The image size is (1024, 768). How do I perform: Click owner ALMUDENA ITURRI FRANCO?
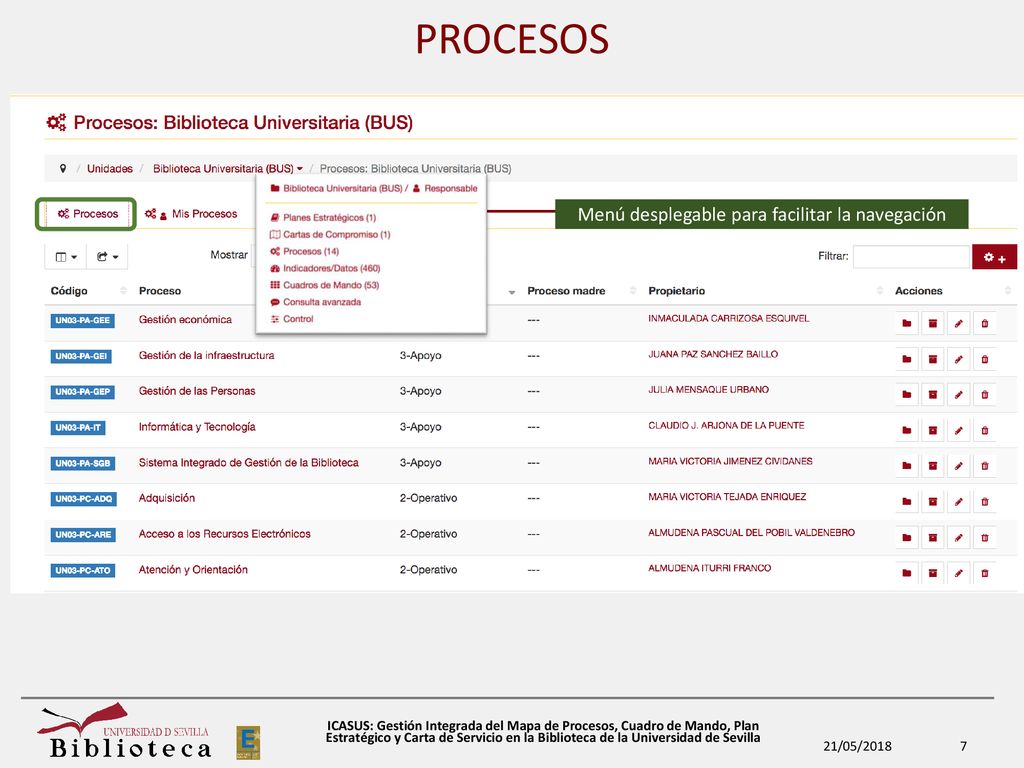pos(709,568)
